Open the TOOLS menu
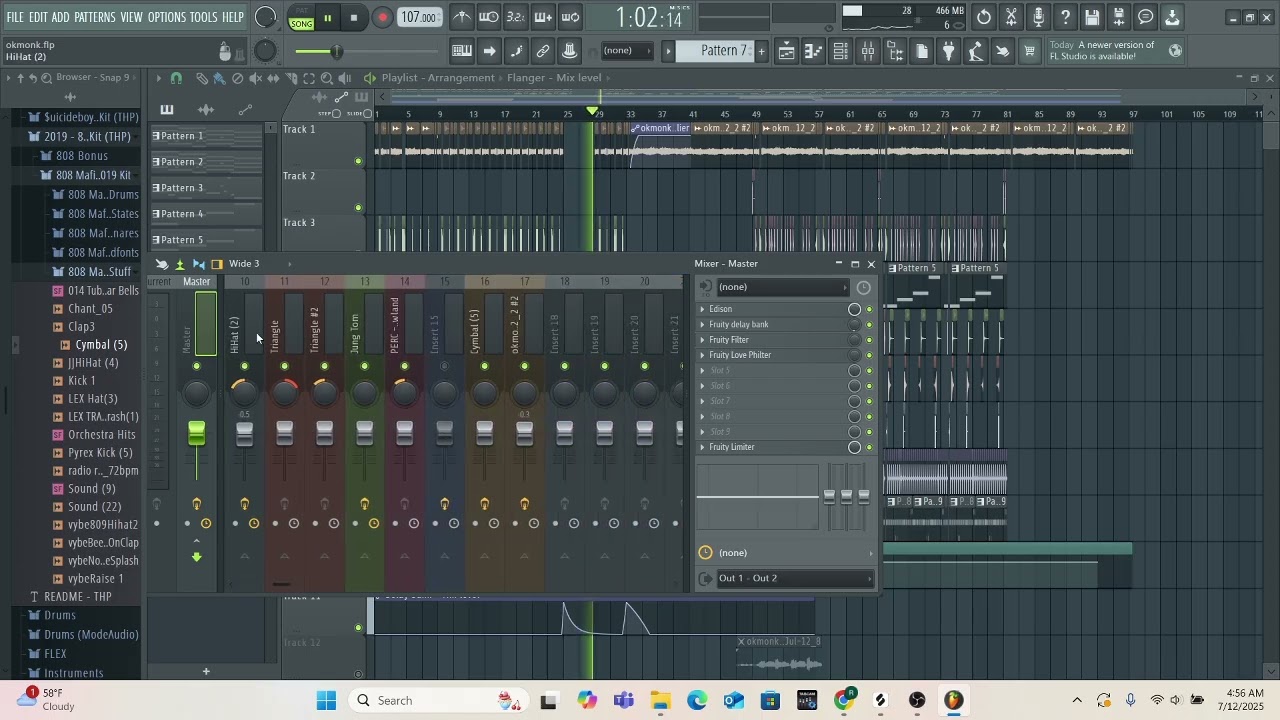Viewport: 1280px width, 720px height. click(x=204, y=17)
